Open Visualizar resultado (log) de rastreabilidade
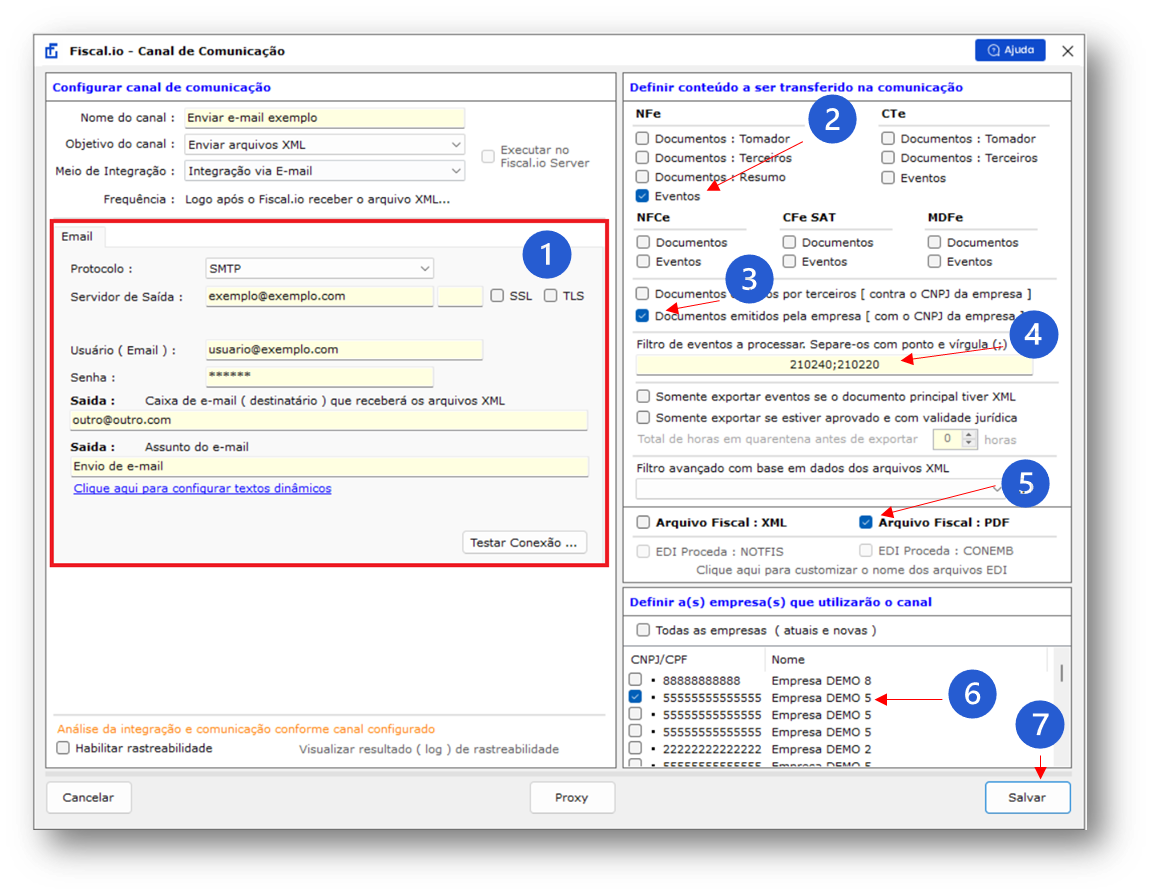The height and width of the screenshot is (895, 1152). (x=428, y=749)
